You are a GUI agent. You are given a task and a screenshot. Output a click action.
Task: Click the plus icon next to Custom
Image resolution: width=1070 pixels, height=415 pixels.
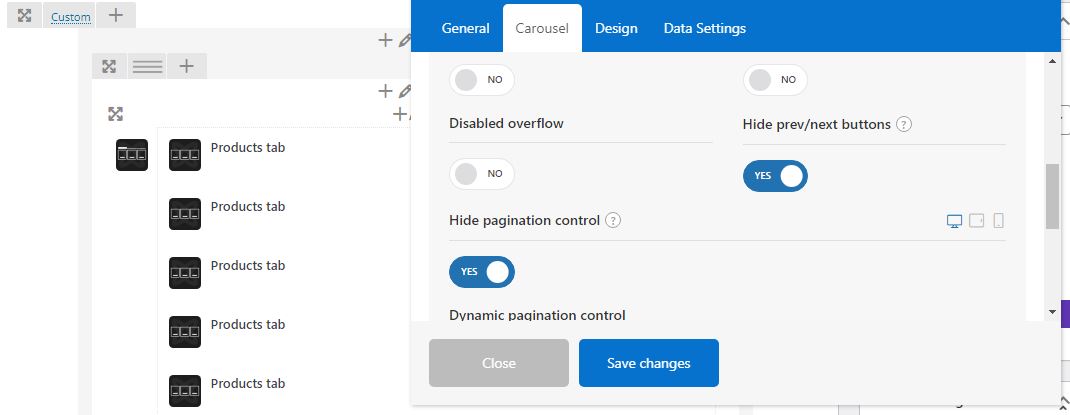(116, 15)
